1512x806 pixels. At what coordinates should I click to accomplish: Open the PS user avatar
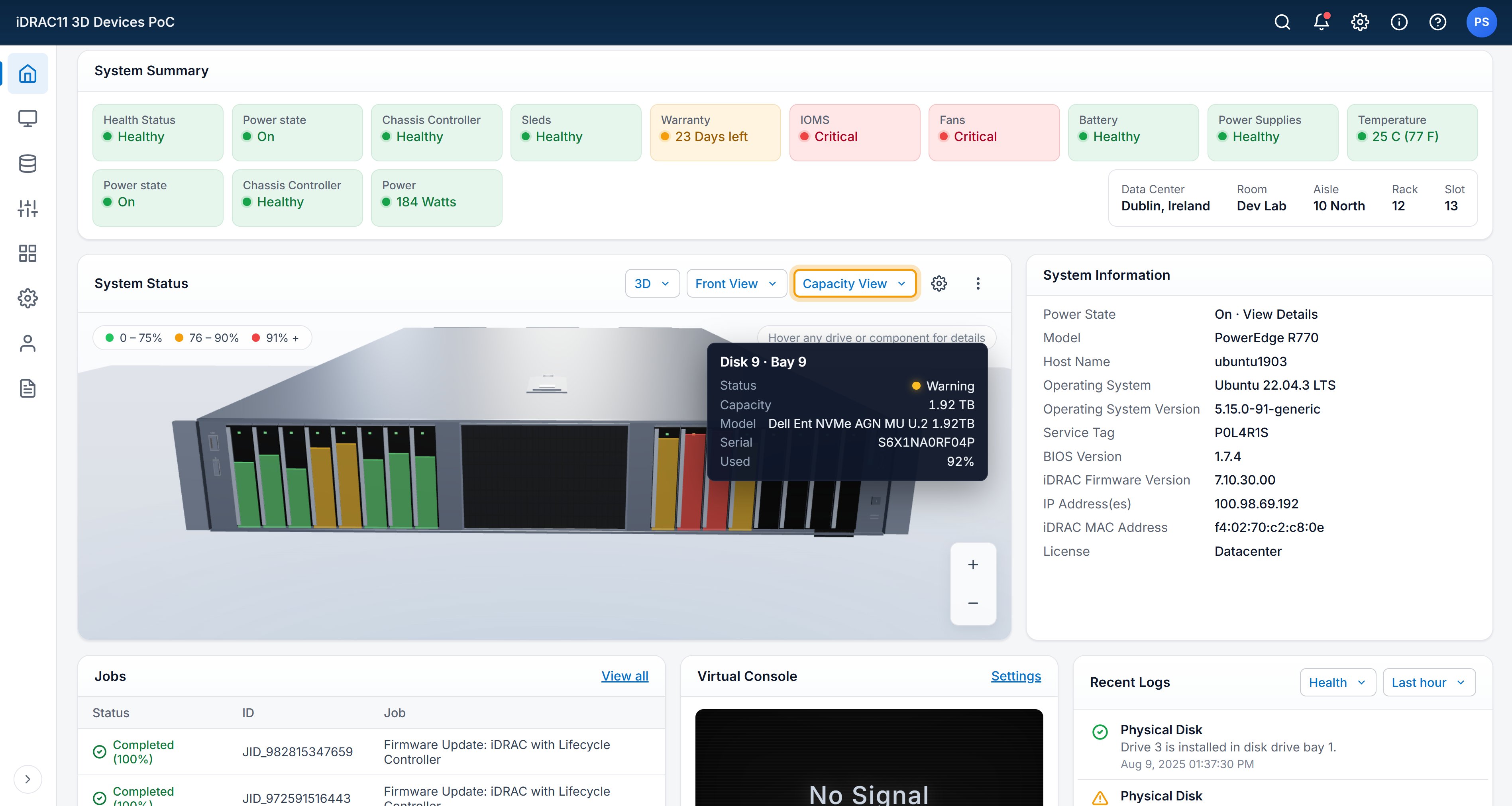click(1481, 22)
